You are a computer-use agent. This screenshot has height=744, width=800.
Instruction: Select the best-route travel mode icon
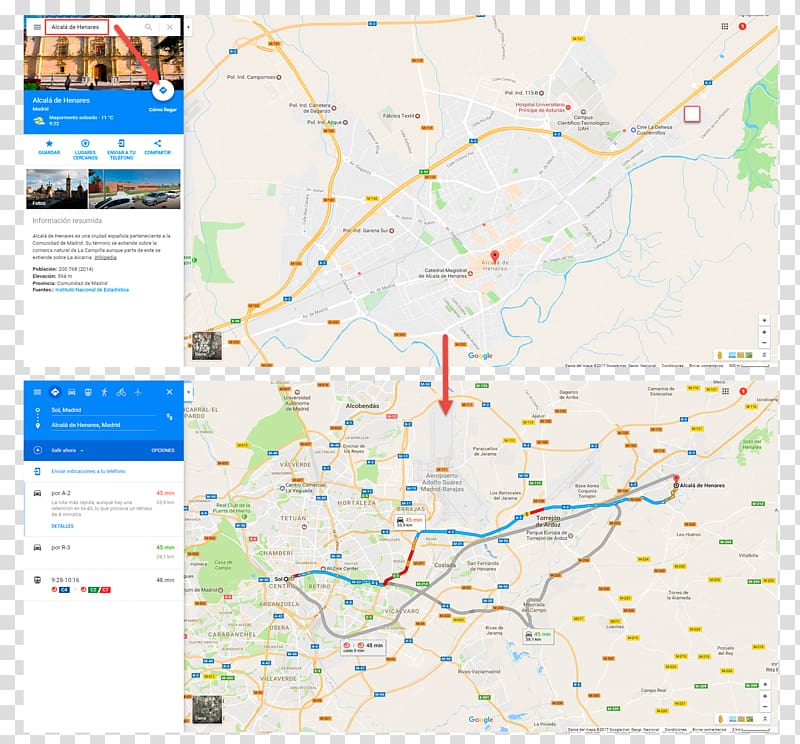tap(55, 392)
